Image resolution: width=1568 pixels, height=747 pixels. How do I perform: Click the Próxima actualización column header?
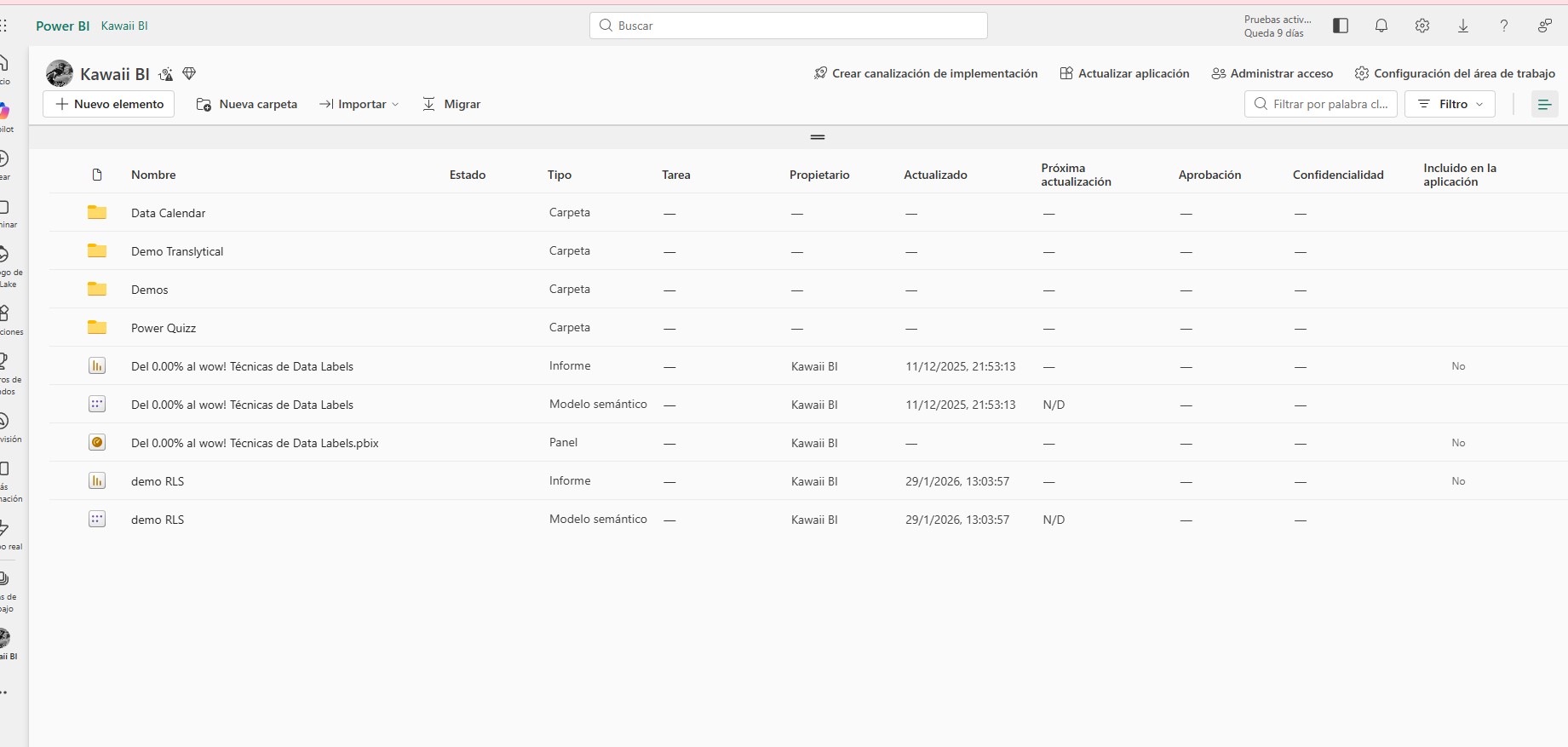1076,175
